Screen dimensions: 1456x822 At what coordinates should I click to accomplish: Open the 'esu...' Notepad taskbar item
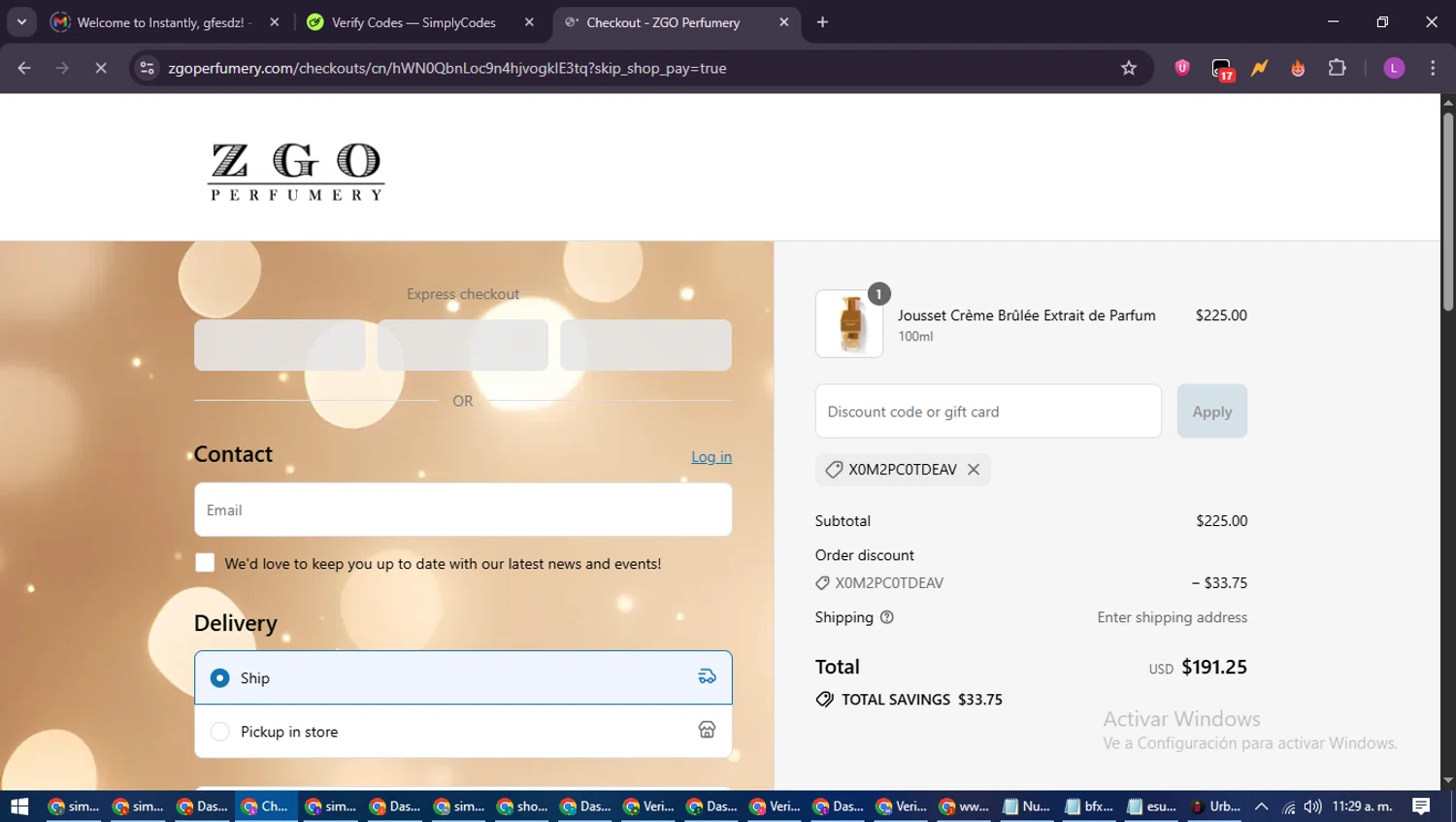[x=1152, y=806]
